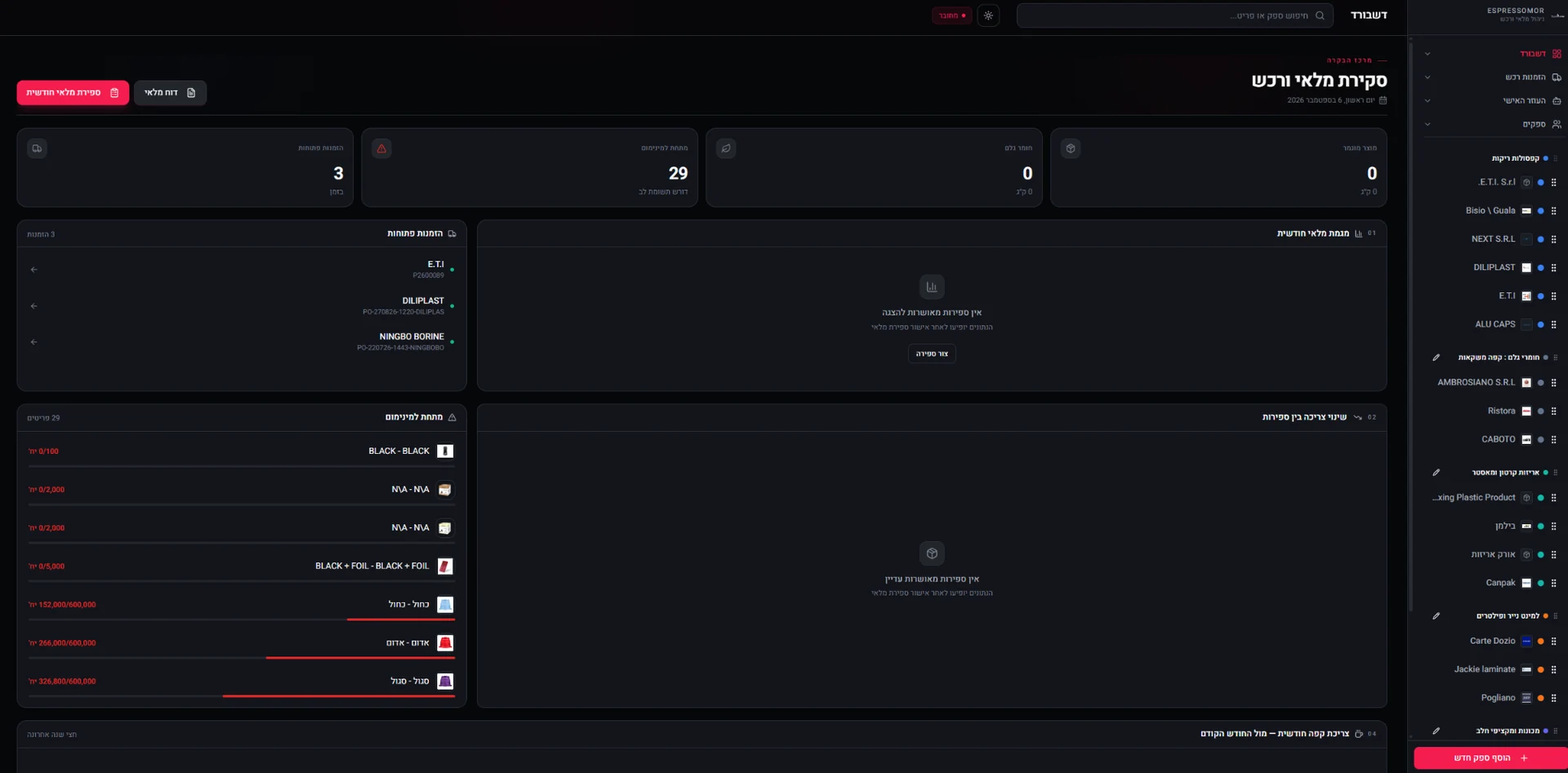Click the pencil icon beside אריזות קרטון group
Image resolution: width=1568 pixels, height=773 pixels.
pos(1436,473)
